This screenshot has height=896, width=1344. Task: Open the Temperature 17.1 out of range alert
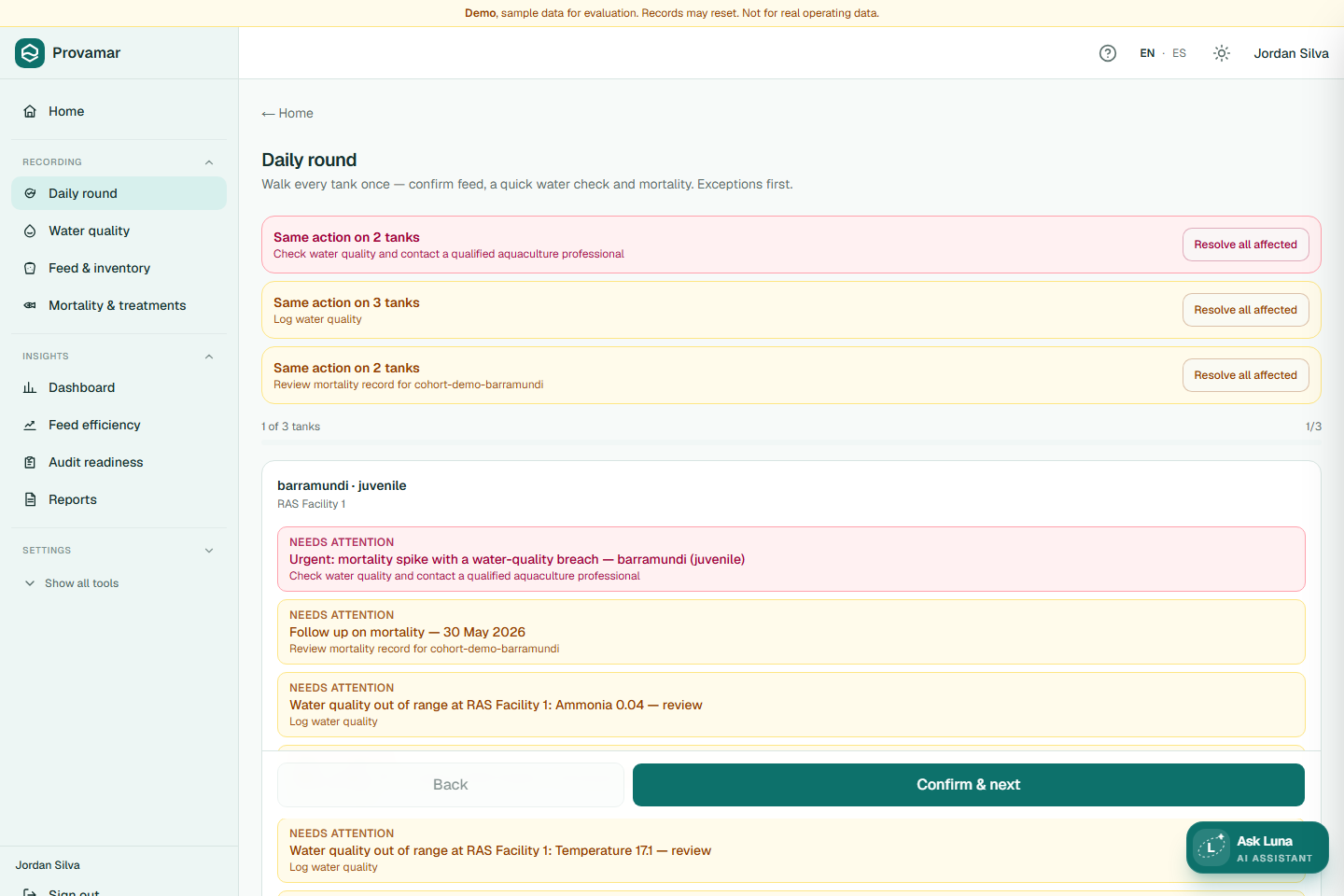(x=791, y=850)
